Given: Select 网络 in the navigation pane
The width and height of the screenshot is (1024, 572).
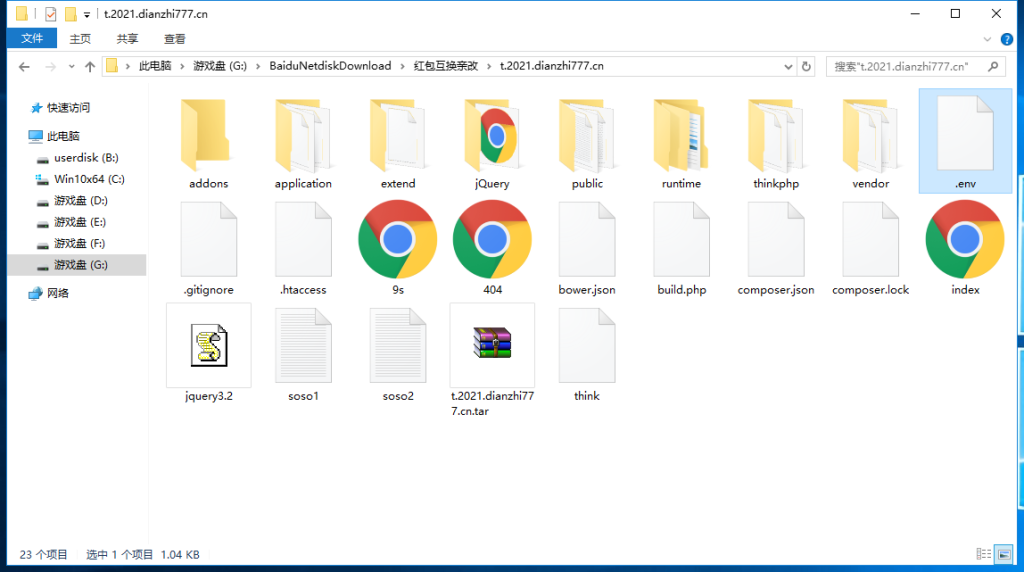Looking at the screenshot, I should click(57, 293).
